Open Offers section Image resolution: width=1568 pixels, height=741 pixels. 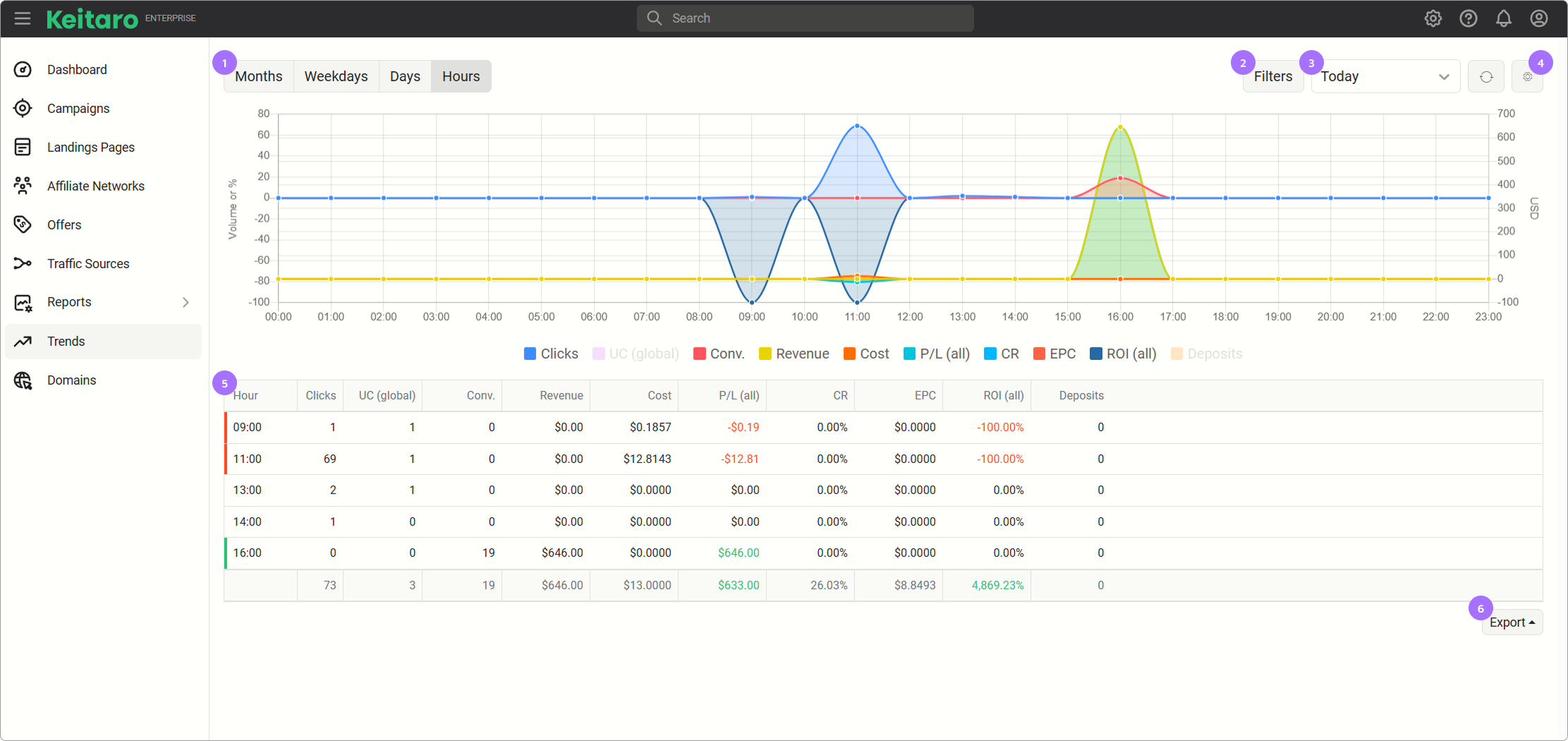pos(64,224)
